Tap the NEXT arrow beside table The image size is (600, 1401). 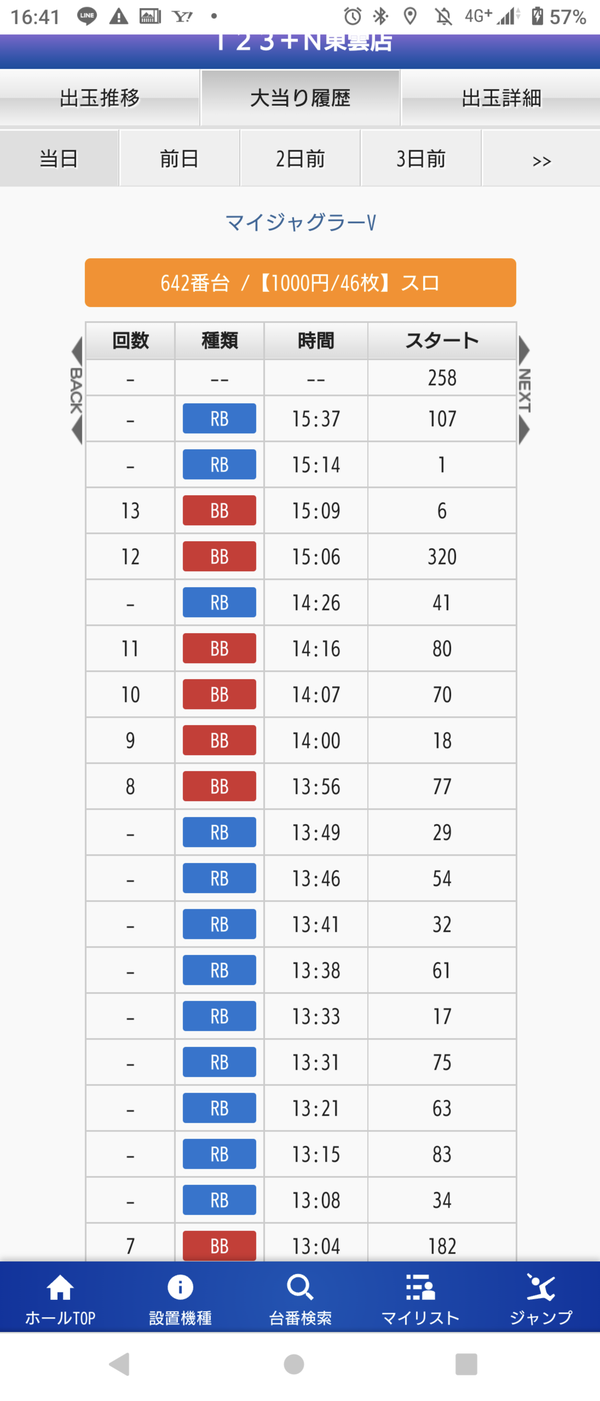[524, 390]
